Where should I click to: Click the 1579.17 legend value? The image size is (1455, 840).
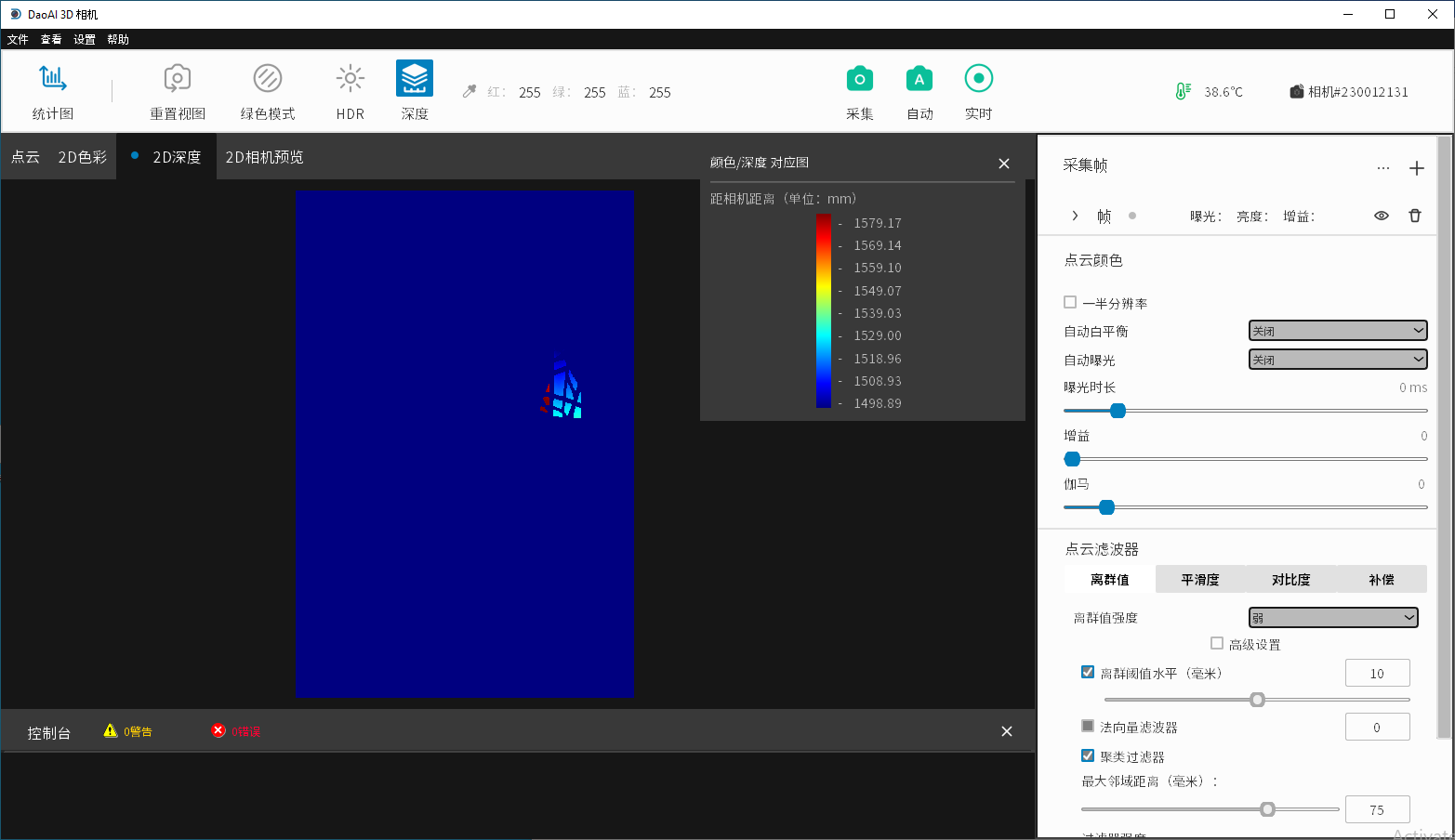click(878, 223)
